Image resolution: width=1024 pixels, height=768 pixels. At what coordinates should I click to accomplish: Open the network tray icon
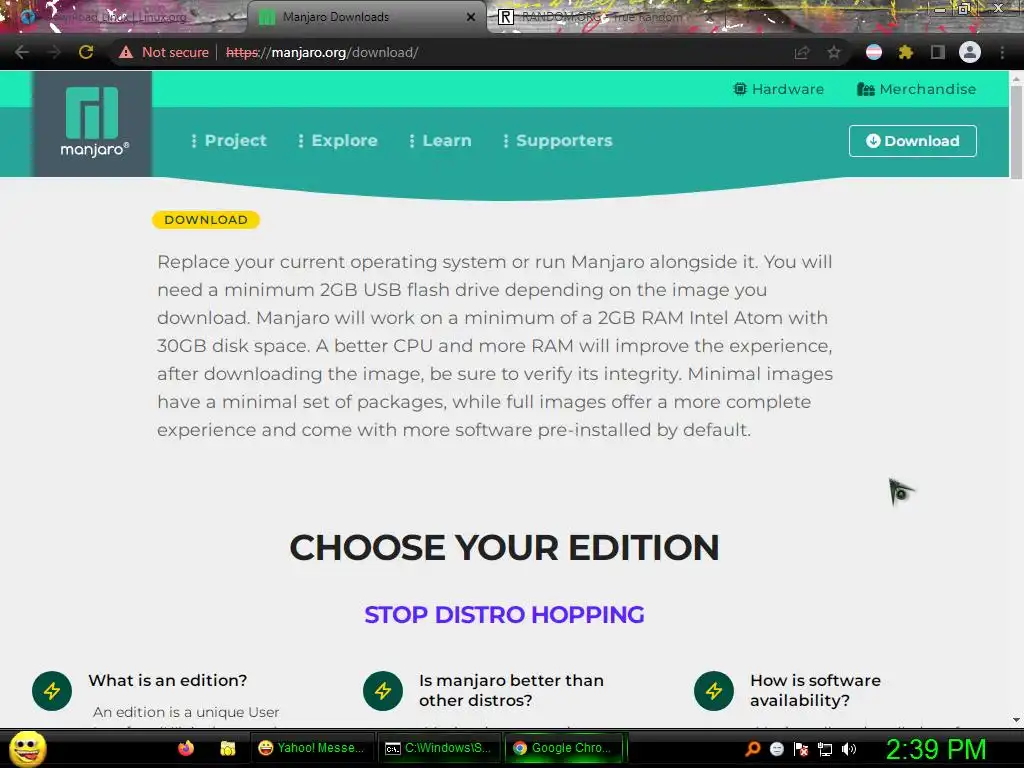click(x=825, y=749)
